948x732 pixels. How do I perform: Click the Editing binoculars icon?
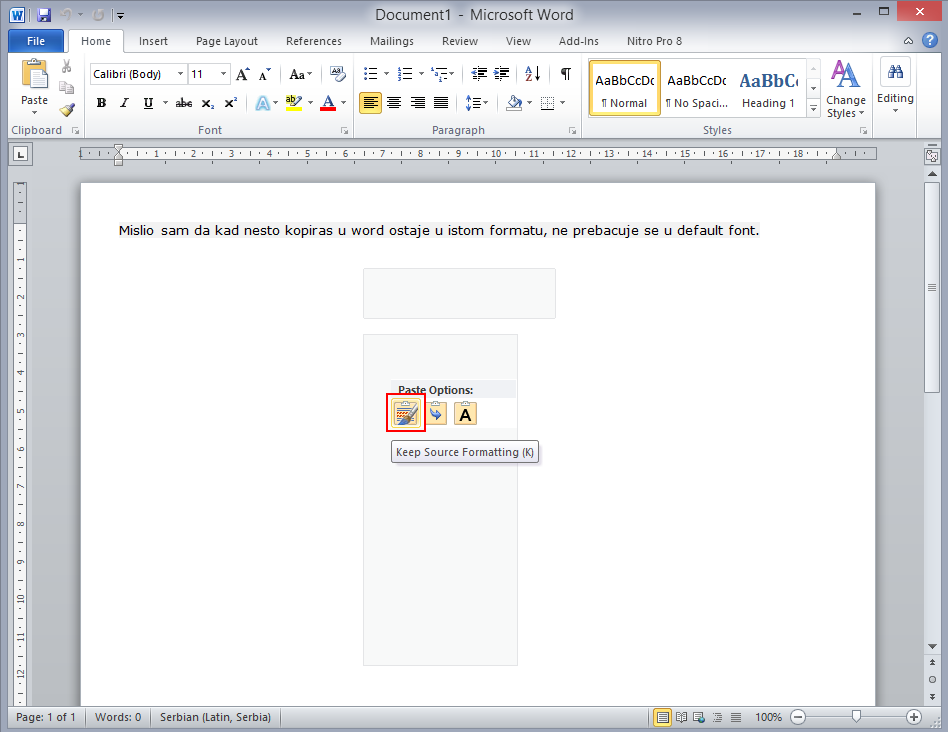[x=895, y=72]
